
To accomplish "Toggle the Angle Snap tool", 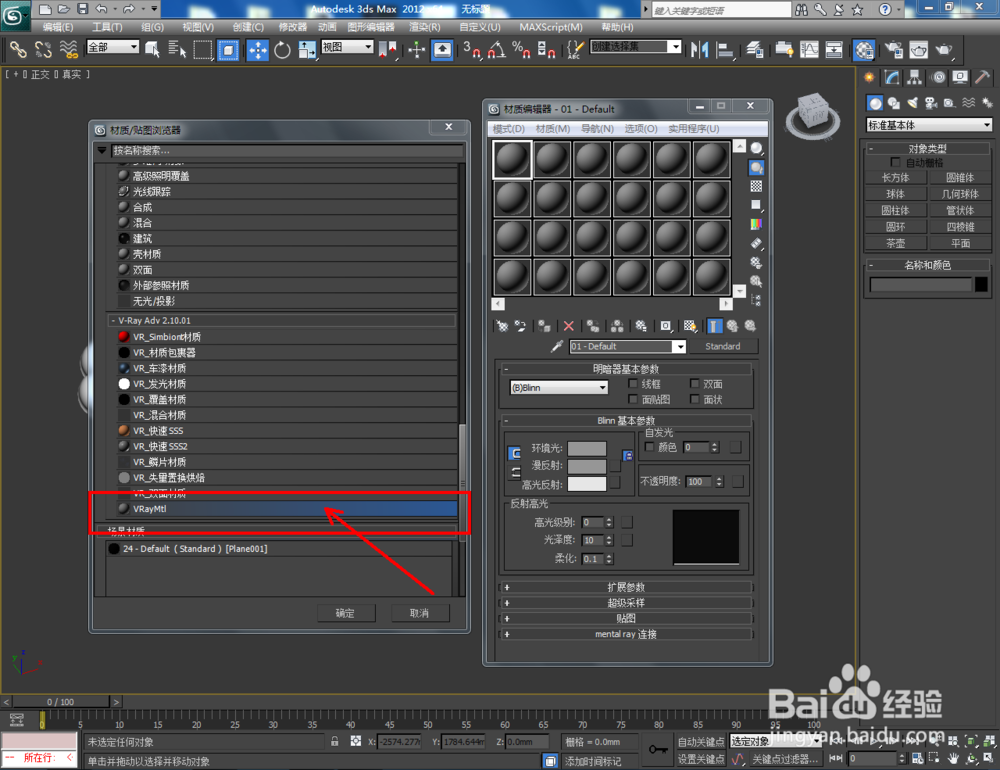I will point(497,50).
